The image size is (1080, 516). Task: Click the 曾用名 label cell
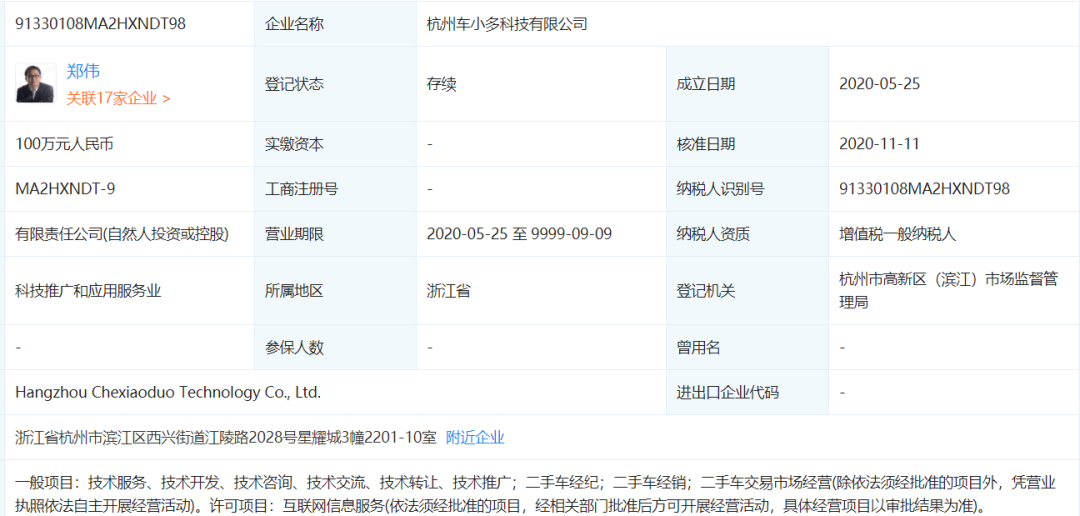(747, 347)
